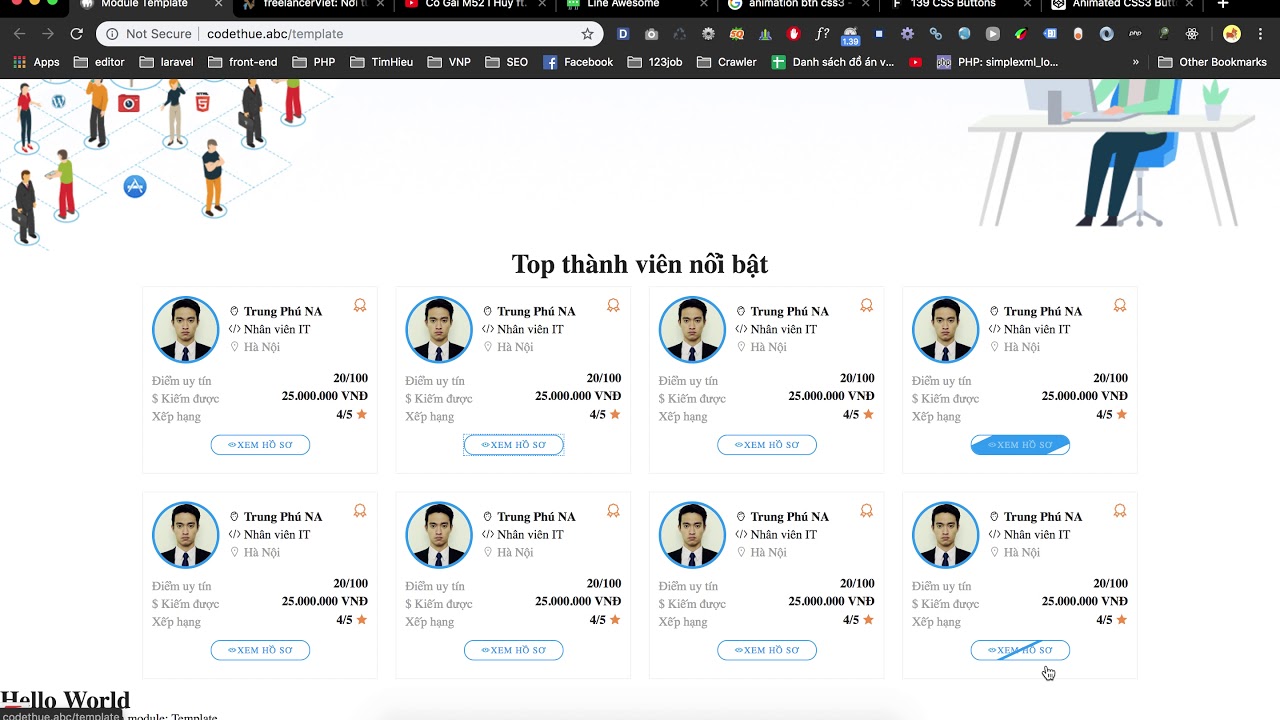Viewport: 1280px width, 720px height.
Task: Open the blue globe extension icon
Action: [x=964, y=34]
